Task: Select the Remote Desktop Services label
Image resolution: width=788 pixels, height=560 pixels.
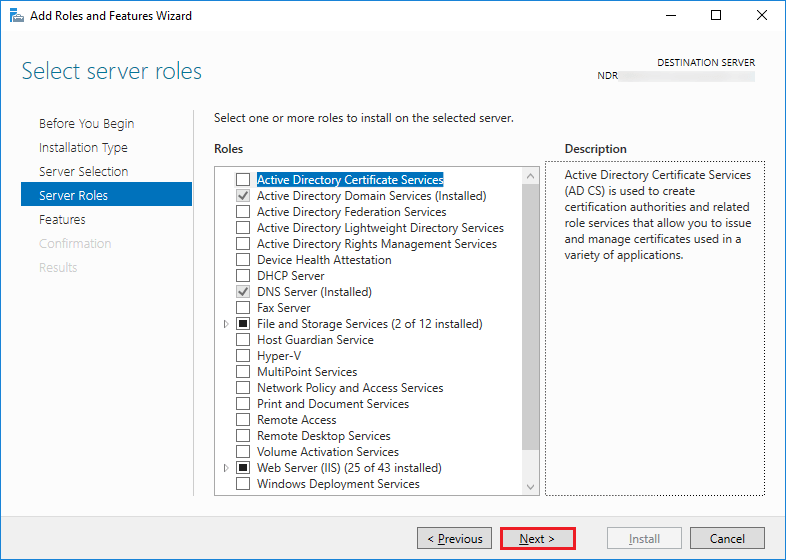Action: [x=324, y=436]
